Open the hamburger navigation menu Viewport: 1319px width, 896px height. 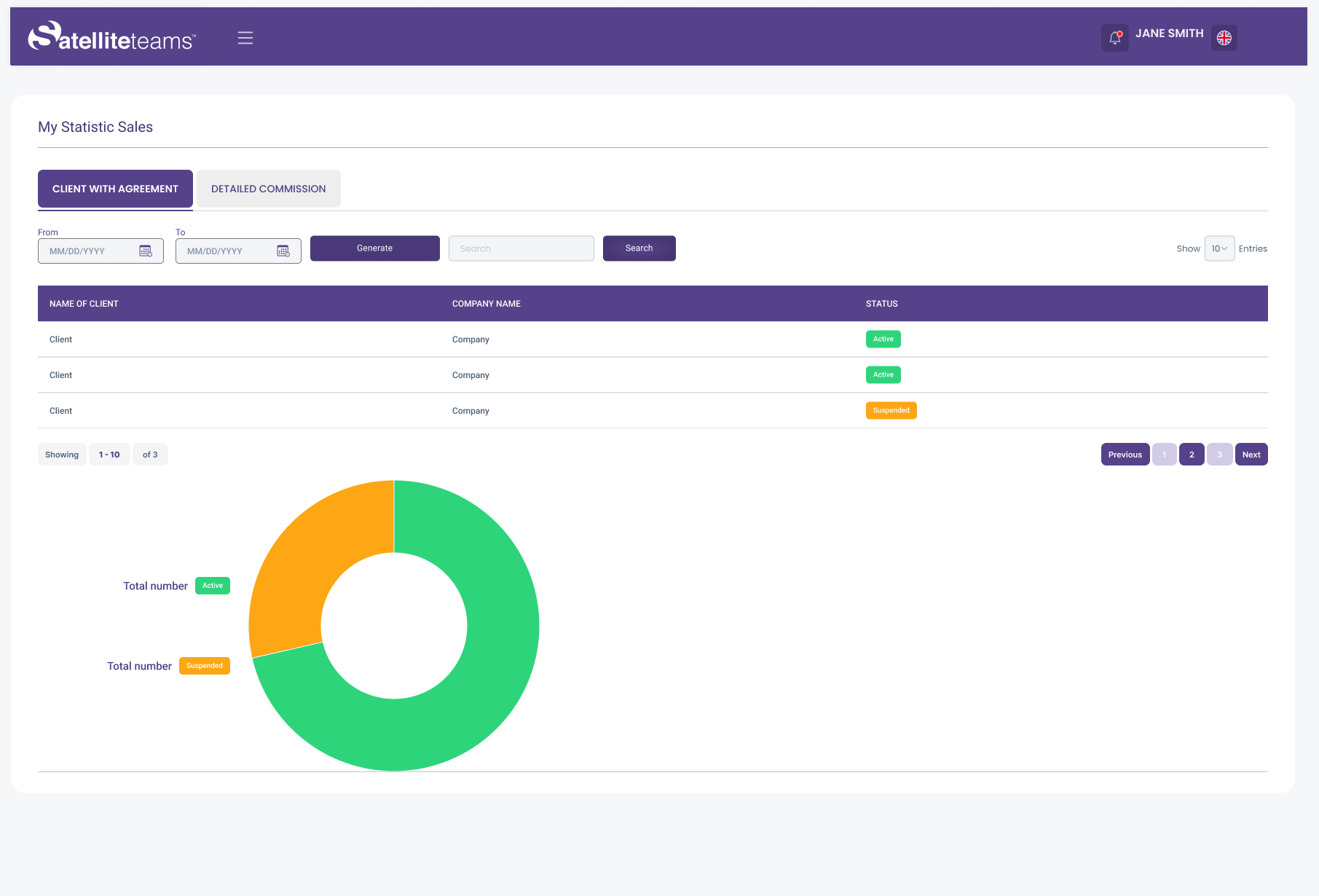point(245,38)
